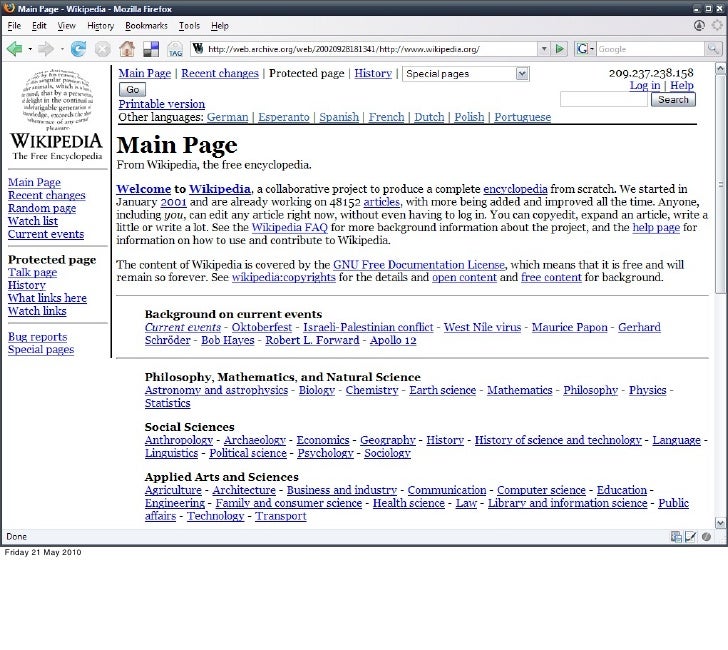
Task: Expand the Special pages dropdown list
Action: 522,74
